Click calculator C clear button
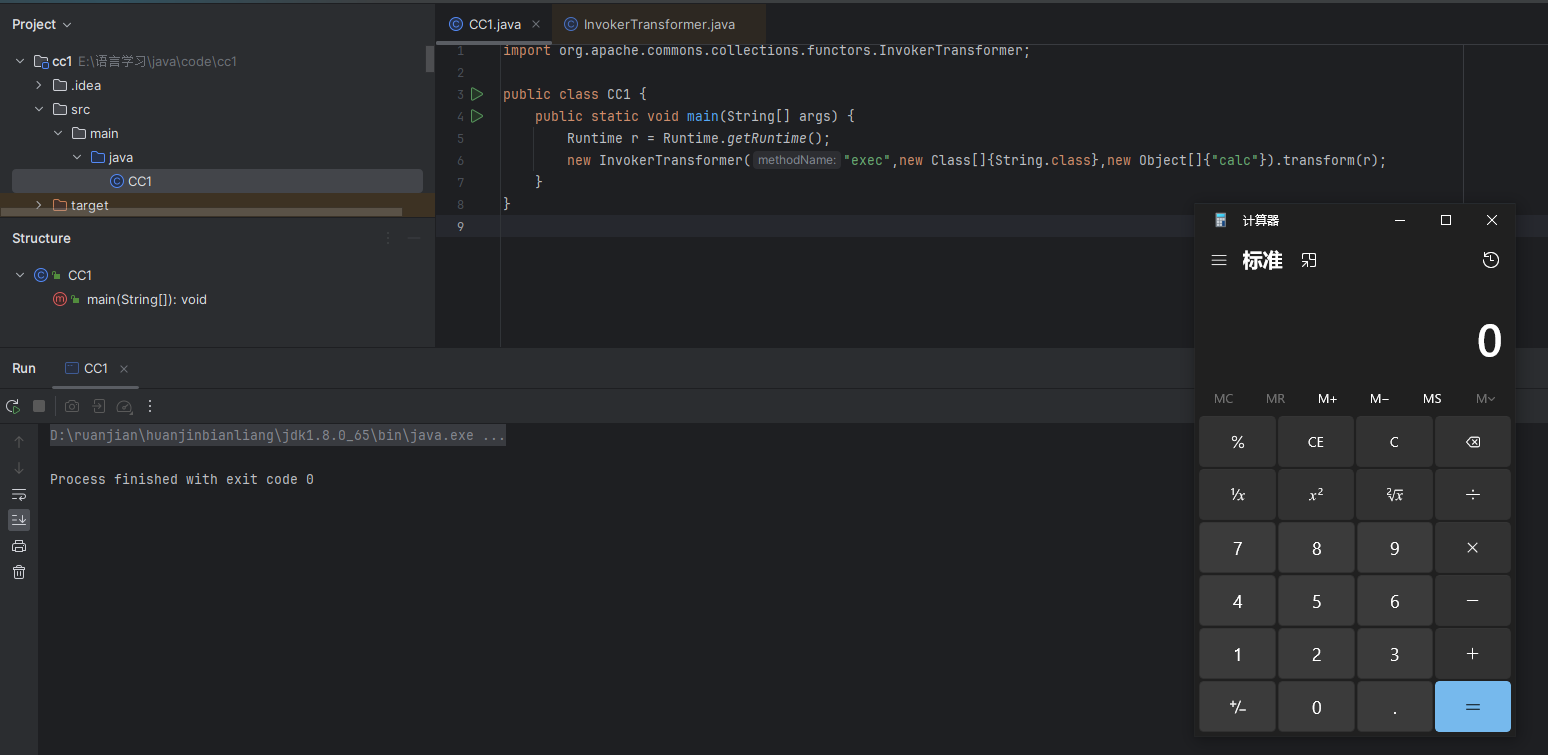This screenshot has width=1548, height=755. click(x=1394, y=442)
